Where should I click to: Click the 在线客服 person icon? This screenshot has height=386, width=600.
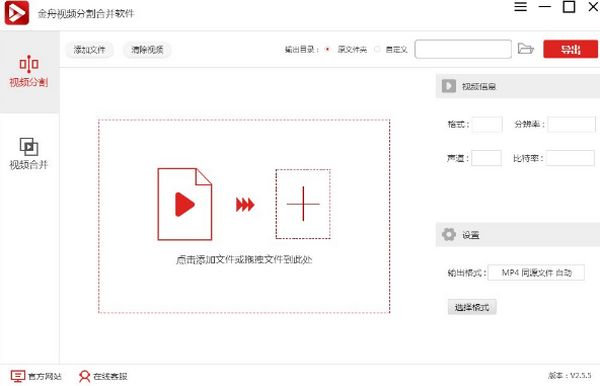[85, 376]
